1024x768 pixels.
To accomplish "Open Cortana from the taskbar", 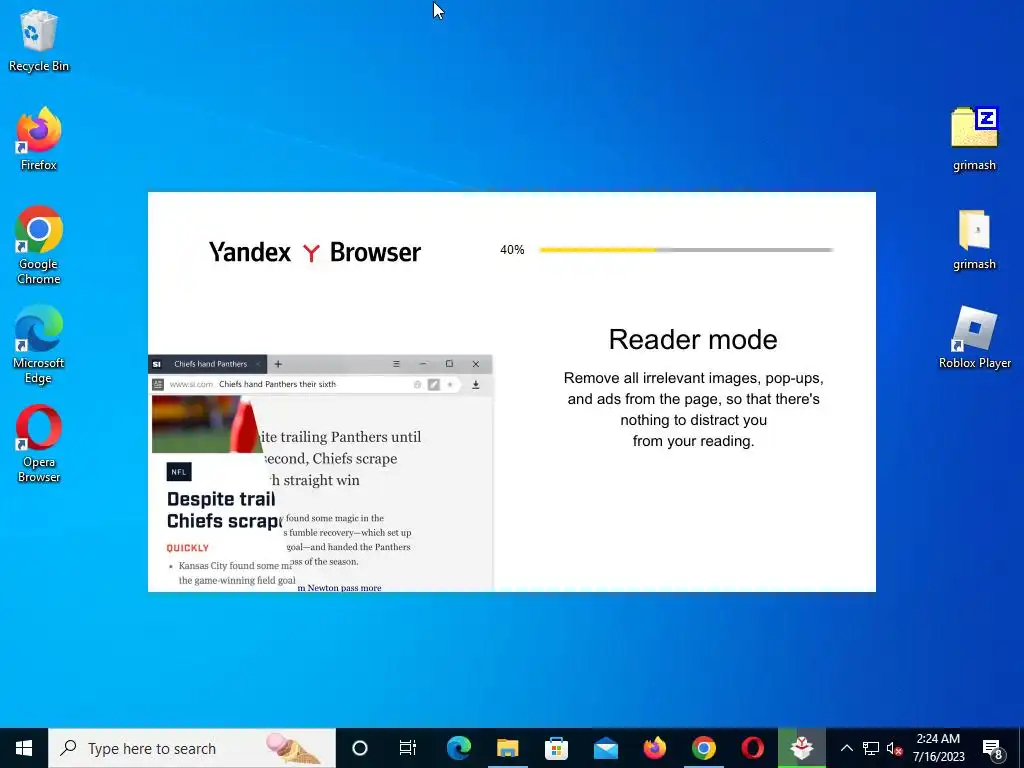I will click(x=360, y=748).
